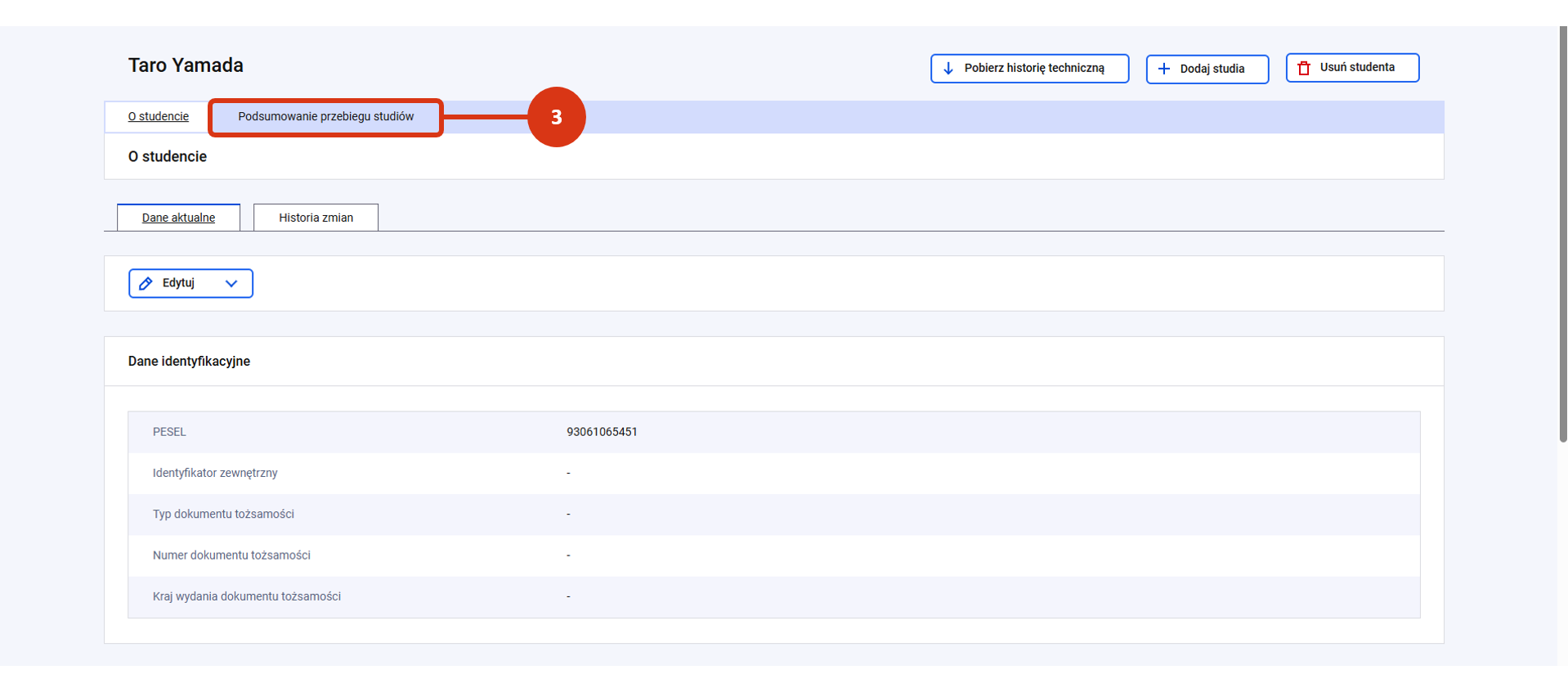This screenshot has width=1568, height=688.
Task: Select the Dane aktualne tab
Action: [179, 218]
